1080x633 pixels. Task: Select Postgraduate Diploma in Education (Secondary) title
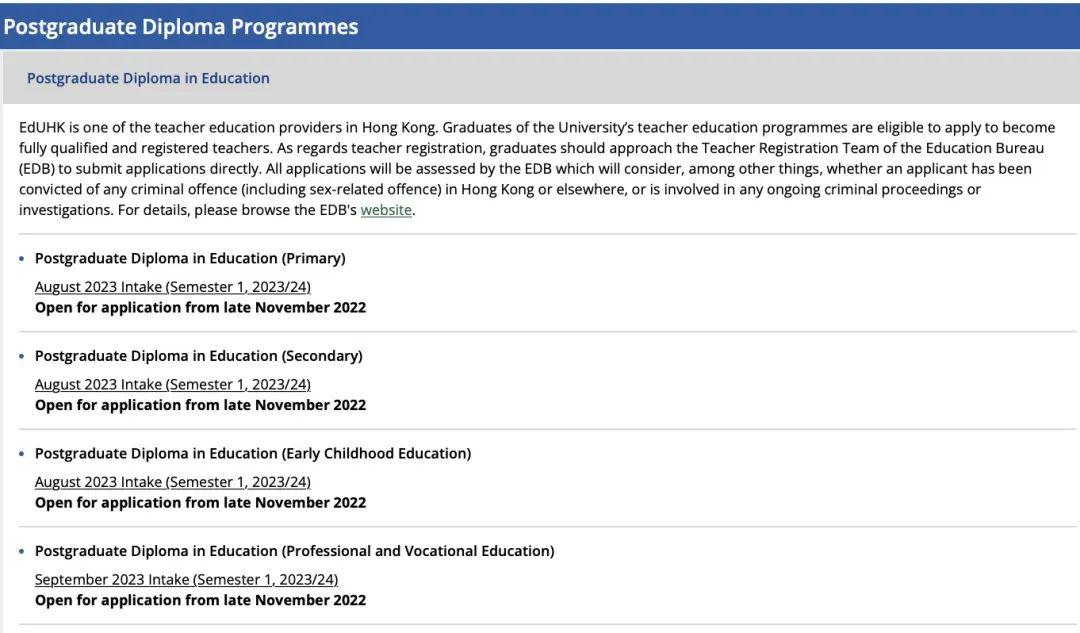198,356
